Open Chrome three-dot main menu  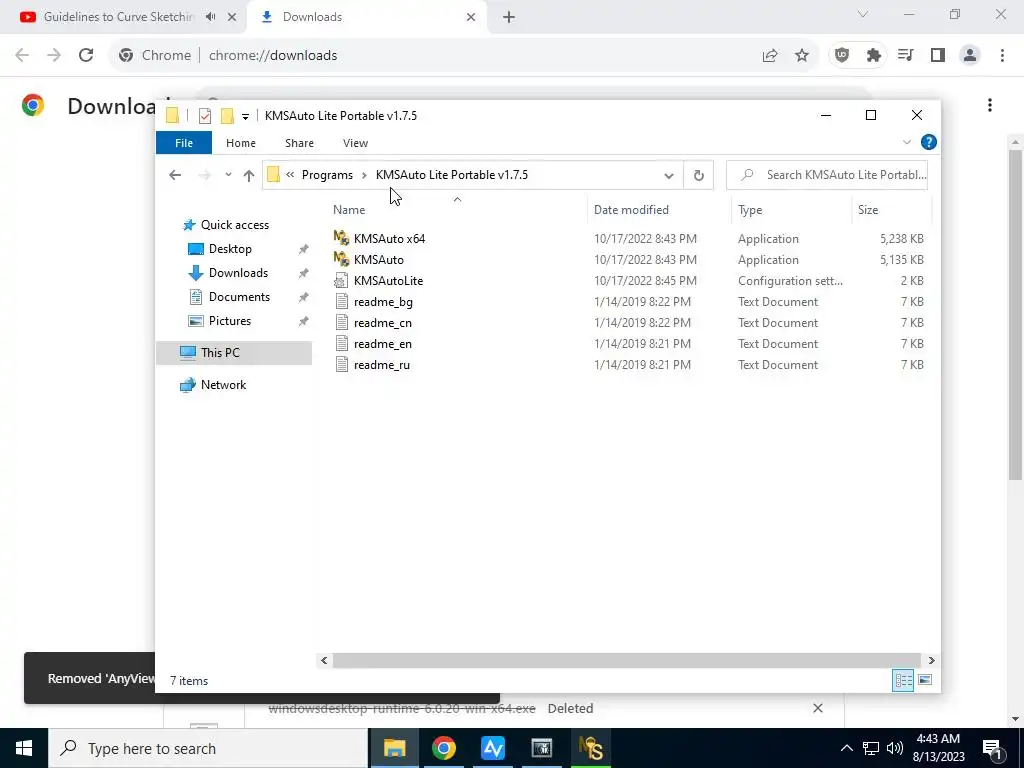[1002, 56]
